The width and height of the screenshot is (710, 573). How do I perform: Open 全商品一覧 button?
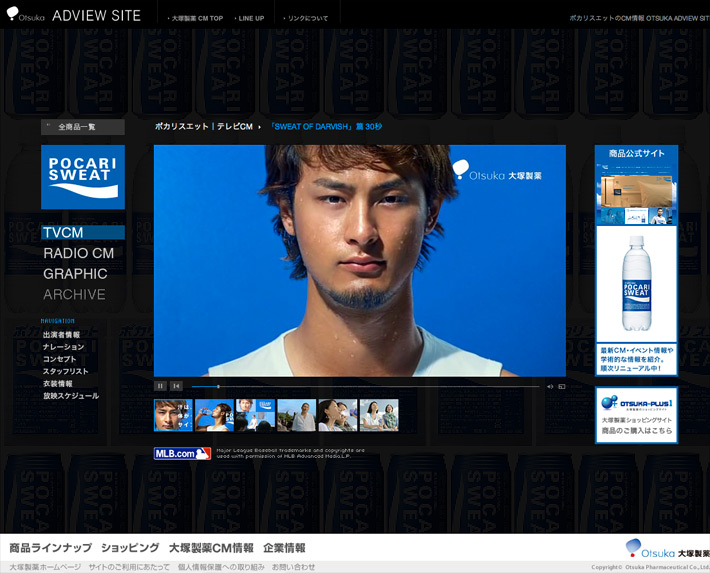(x=83, y=127)
